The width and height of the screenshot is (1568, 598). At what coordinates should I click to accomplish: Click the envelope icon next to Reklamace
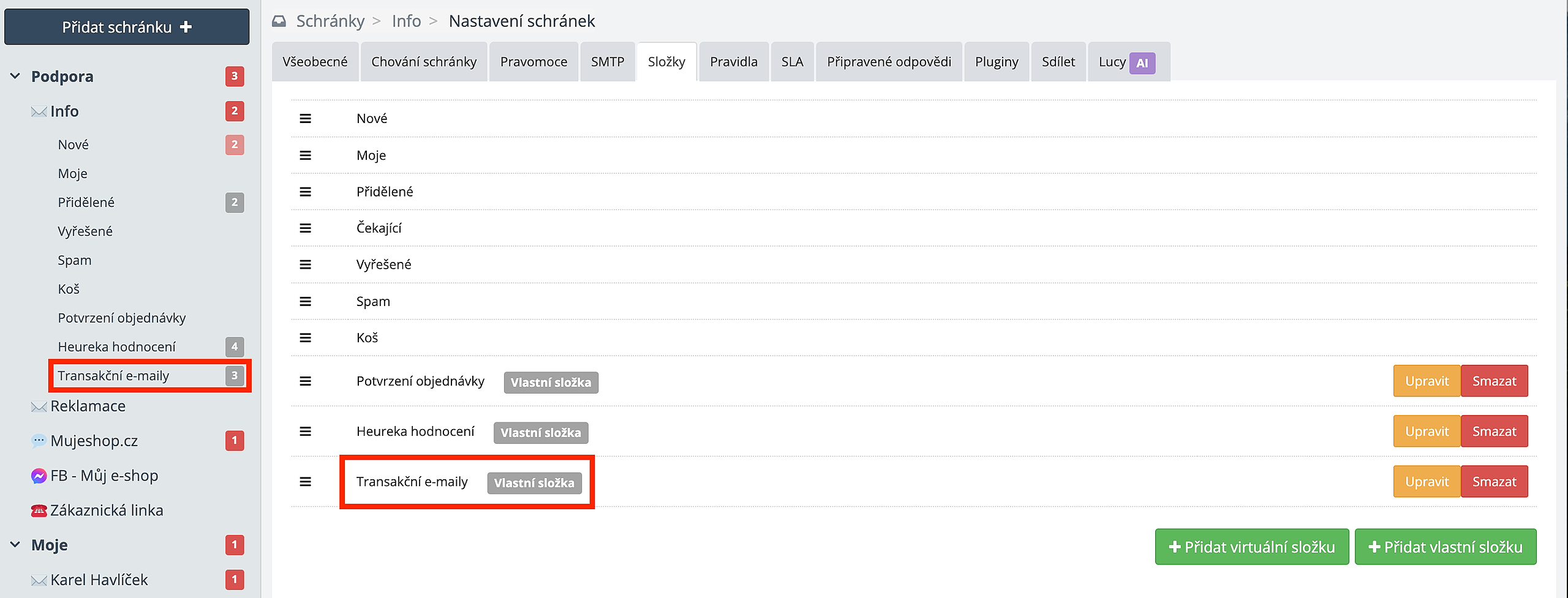(39, 407)
